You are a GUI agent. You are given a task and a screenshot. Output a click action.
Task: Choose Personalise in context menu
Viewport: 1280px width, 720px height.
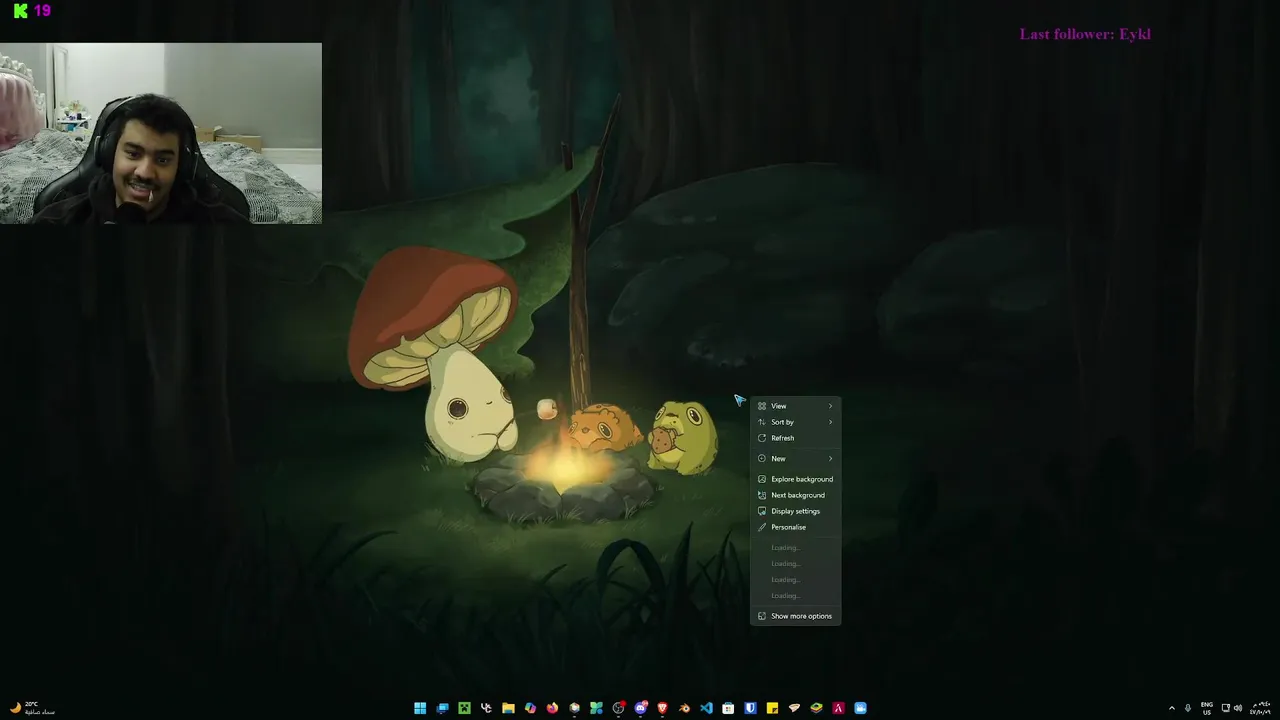pyautogui.click(x=795, y=527)
